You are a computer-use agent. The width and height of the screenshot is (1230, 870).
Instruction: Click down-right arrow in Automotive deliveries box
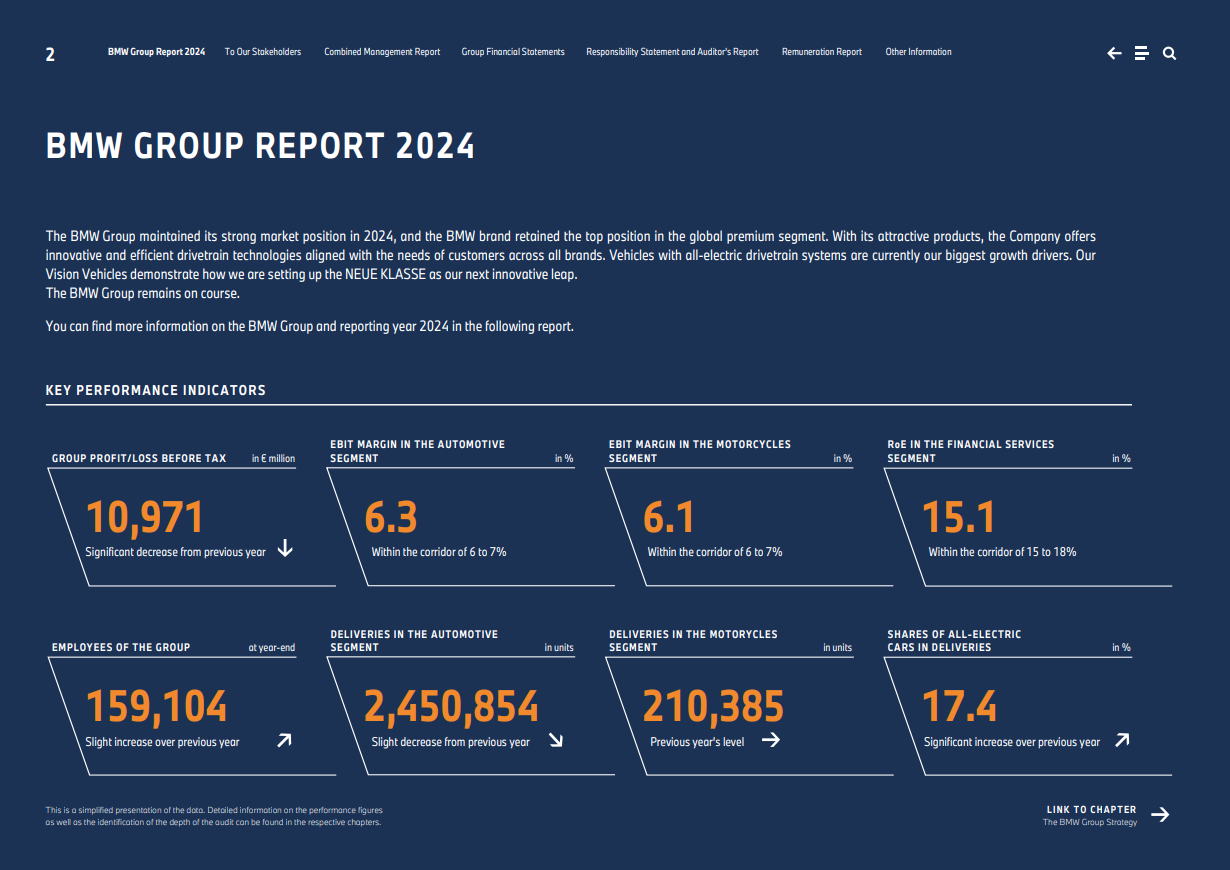[x=555, y=741]
